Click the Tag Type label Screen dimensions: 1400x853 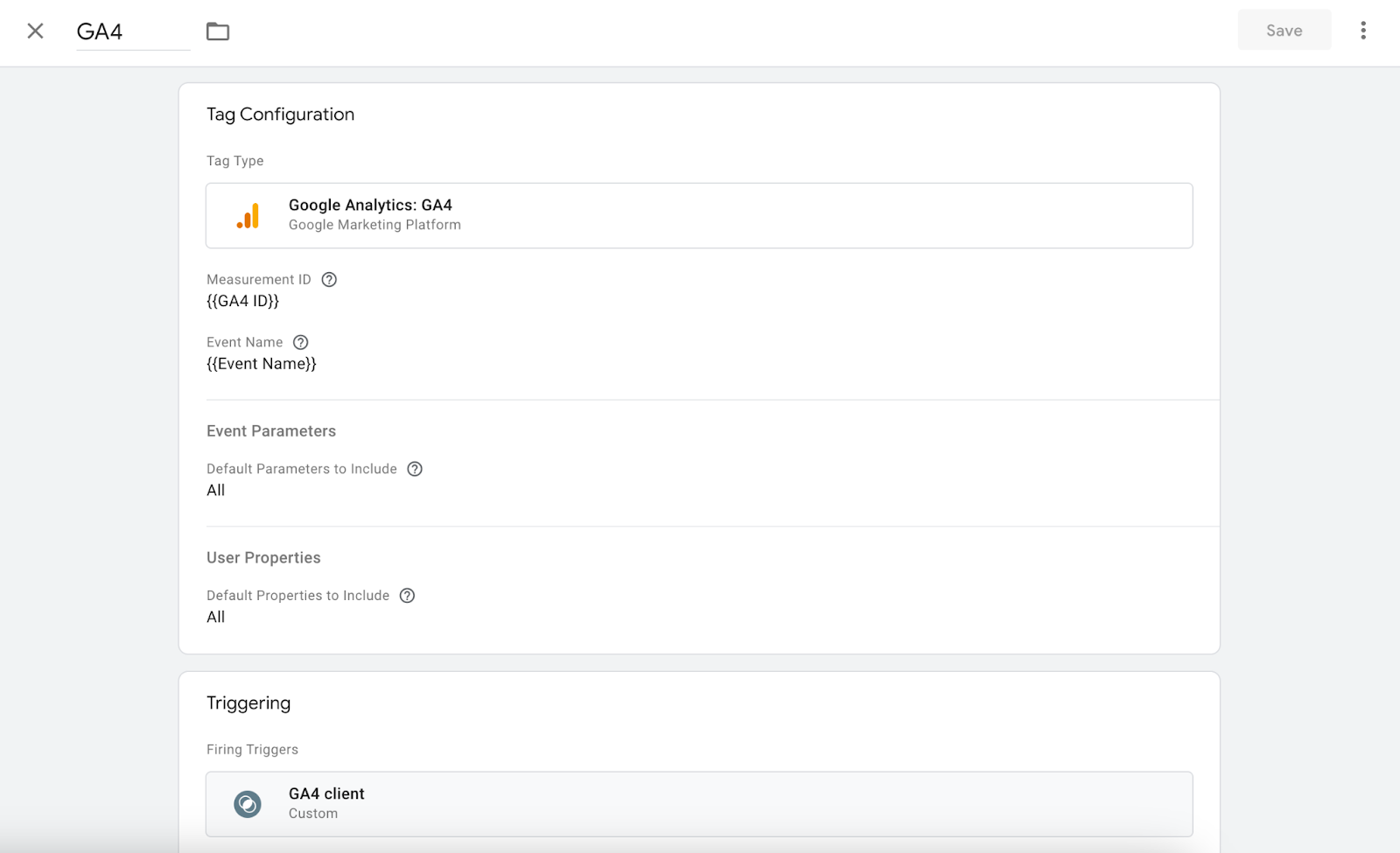pyautogui.click(x=235, y=161)
